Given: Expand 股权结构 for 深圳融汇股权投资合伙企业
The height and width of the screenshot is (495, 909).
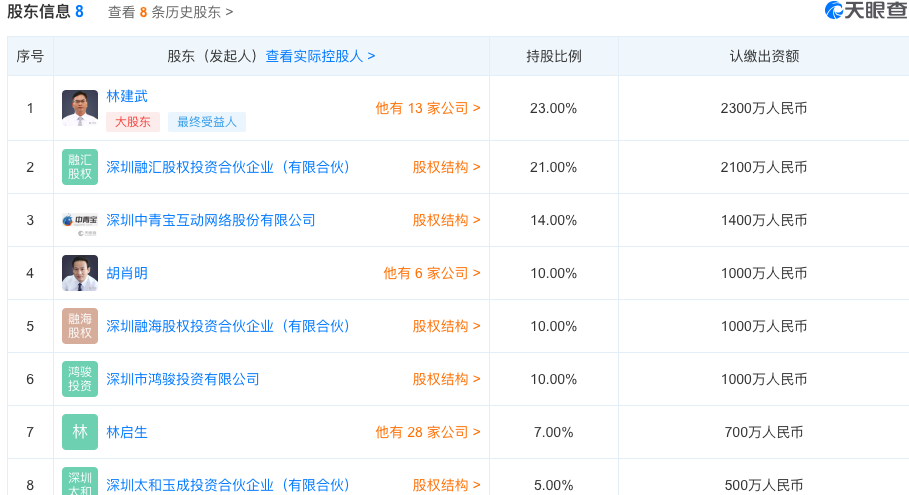Looking at the screenshot, I should [446, 167].
